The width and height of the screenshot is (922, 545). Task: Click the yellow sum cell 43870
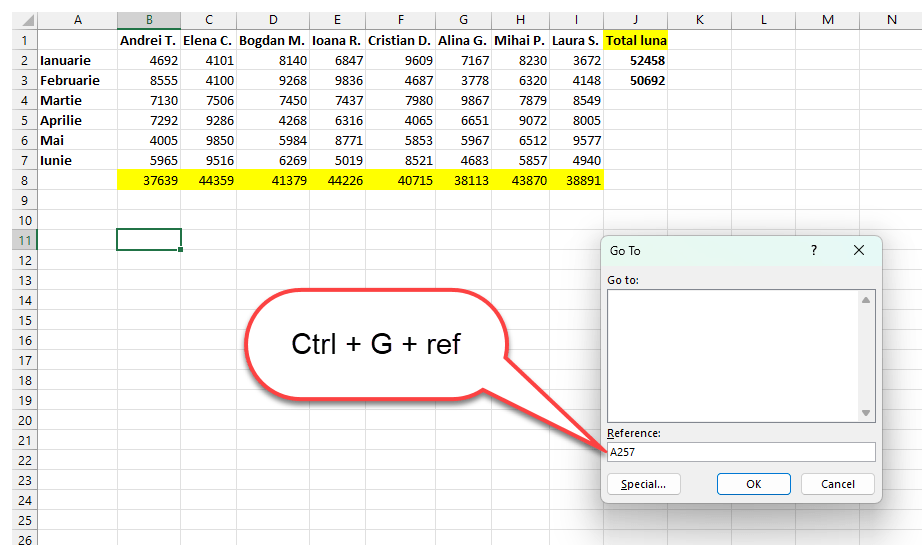pos(520,180)
